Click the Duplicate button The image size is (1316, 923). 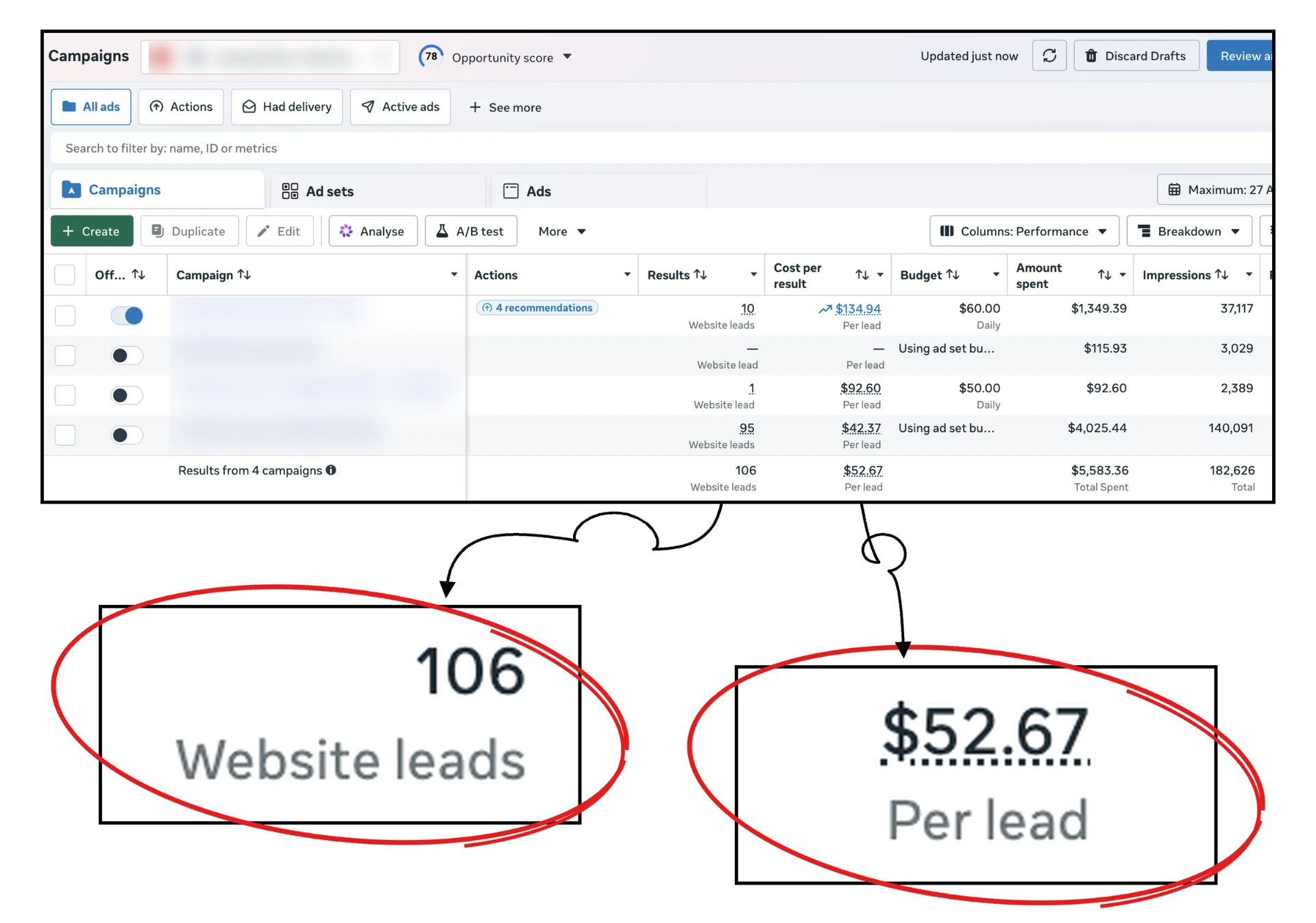click(x=189, y=231)
